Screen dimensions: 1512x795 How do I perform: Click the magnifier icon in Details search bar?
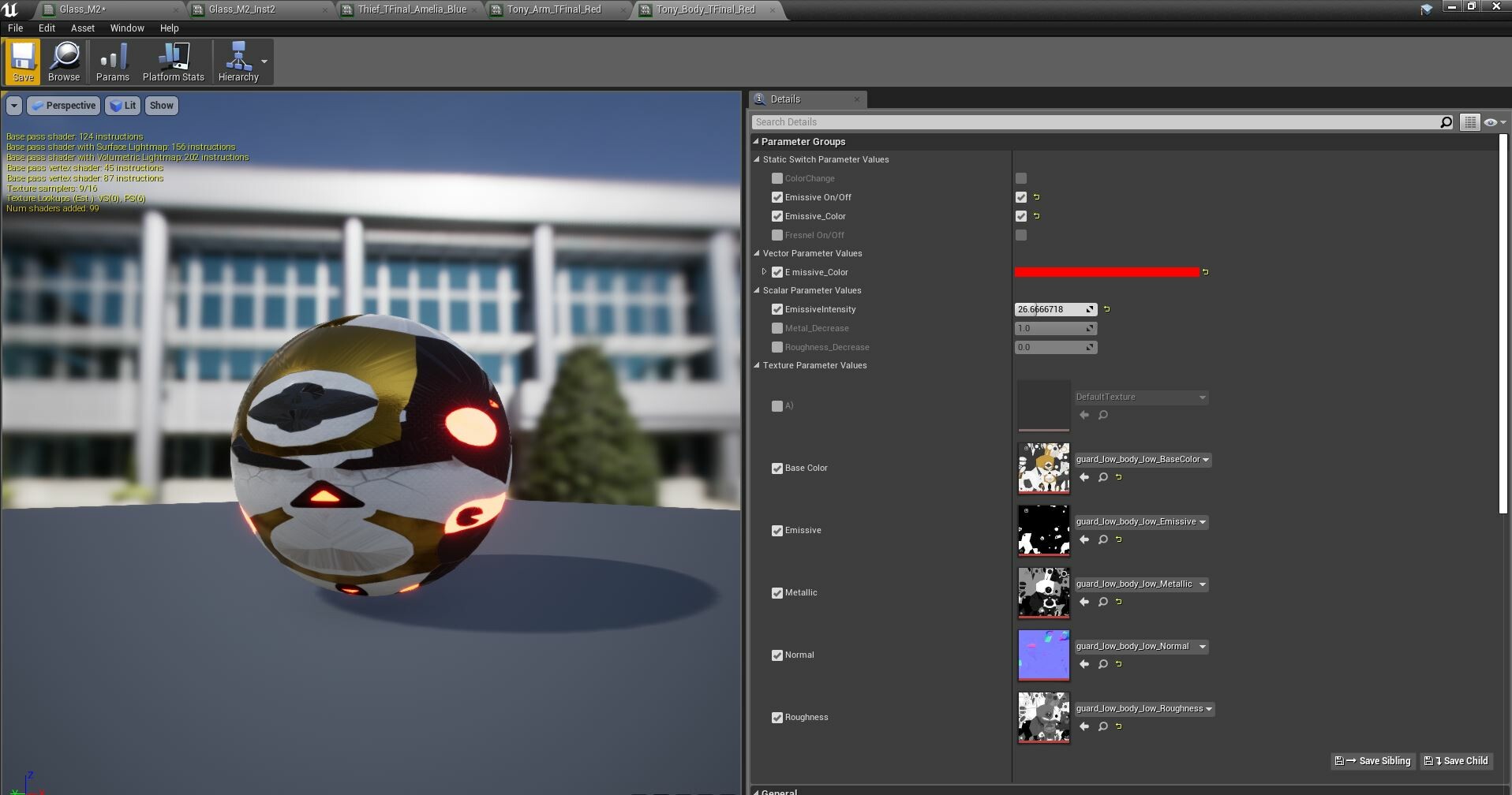pyautogui.click(x=1445, y=121)
